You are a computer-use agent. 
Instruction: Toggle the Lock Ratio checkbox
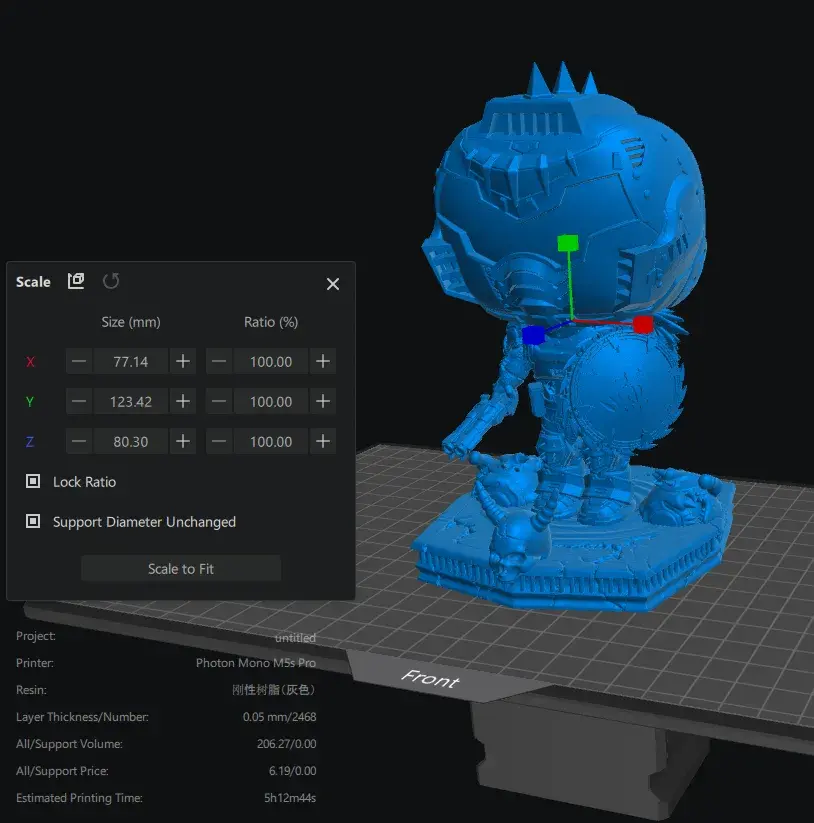33,481
